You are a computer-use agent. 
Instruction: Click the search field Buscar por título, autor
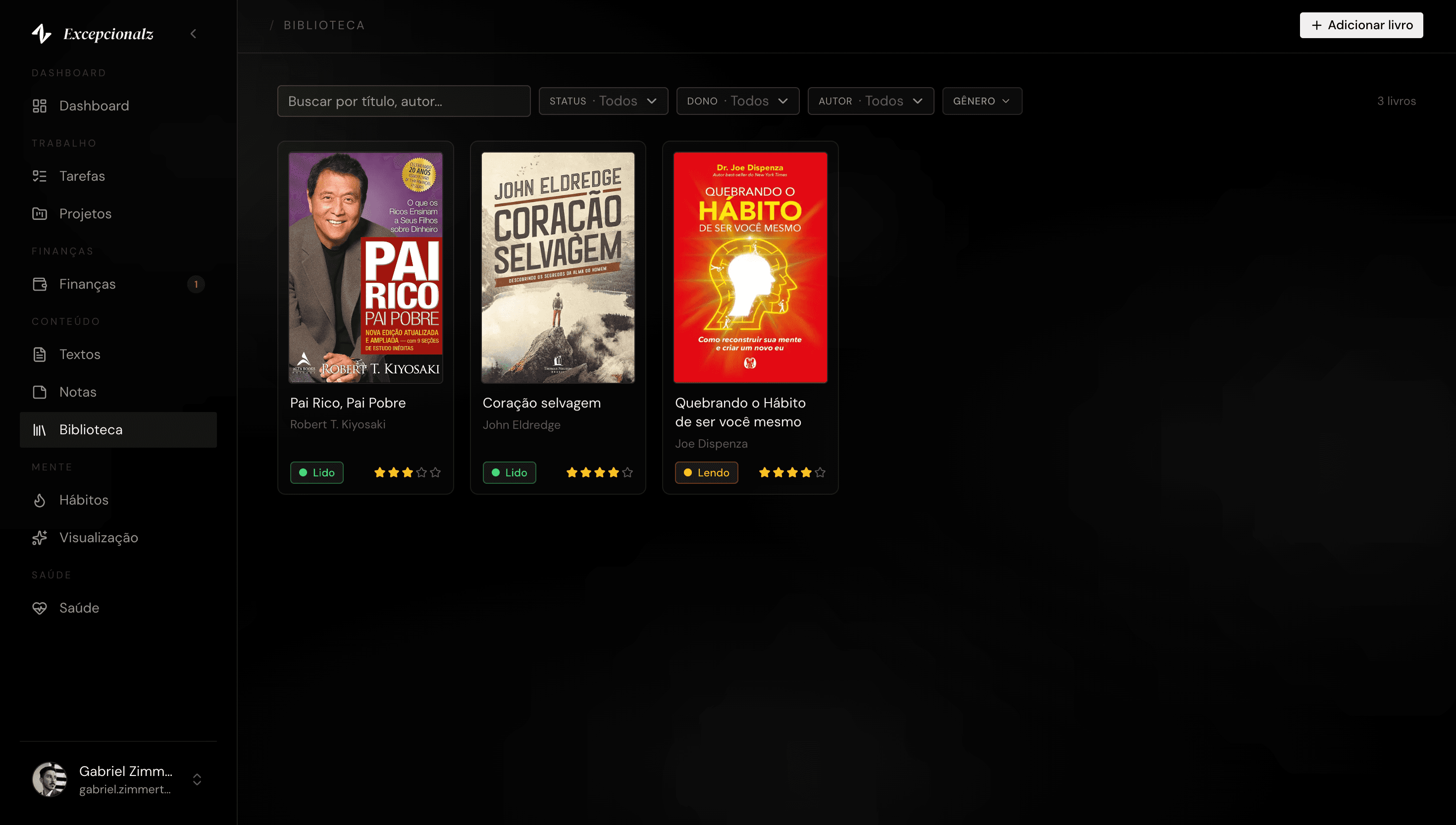coord(404,101)
